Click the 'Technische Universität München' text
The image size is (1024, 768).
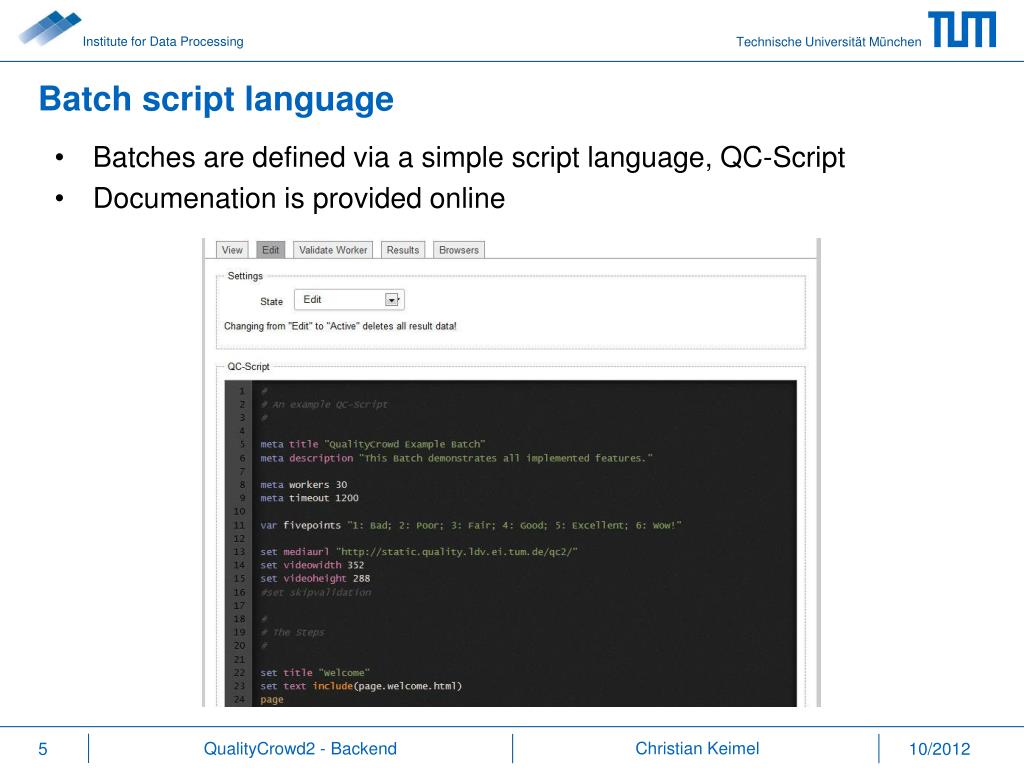click(829, 42)
